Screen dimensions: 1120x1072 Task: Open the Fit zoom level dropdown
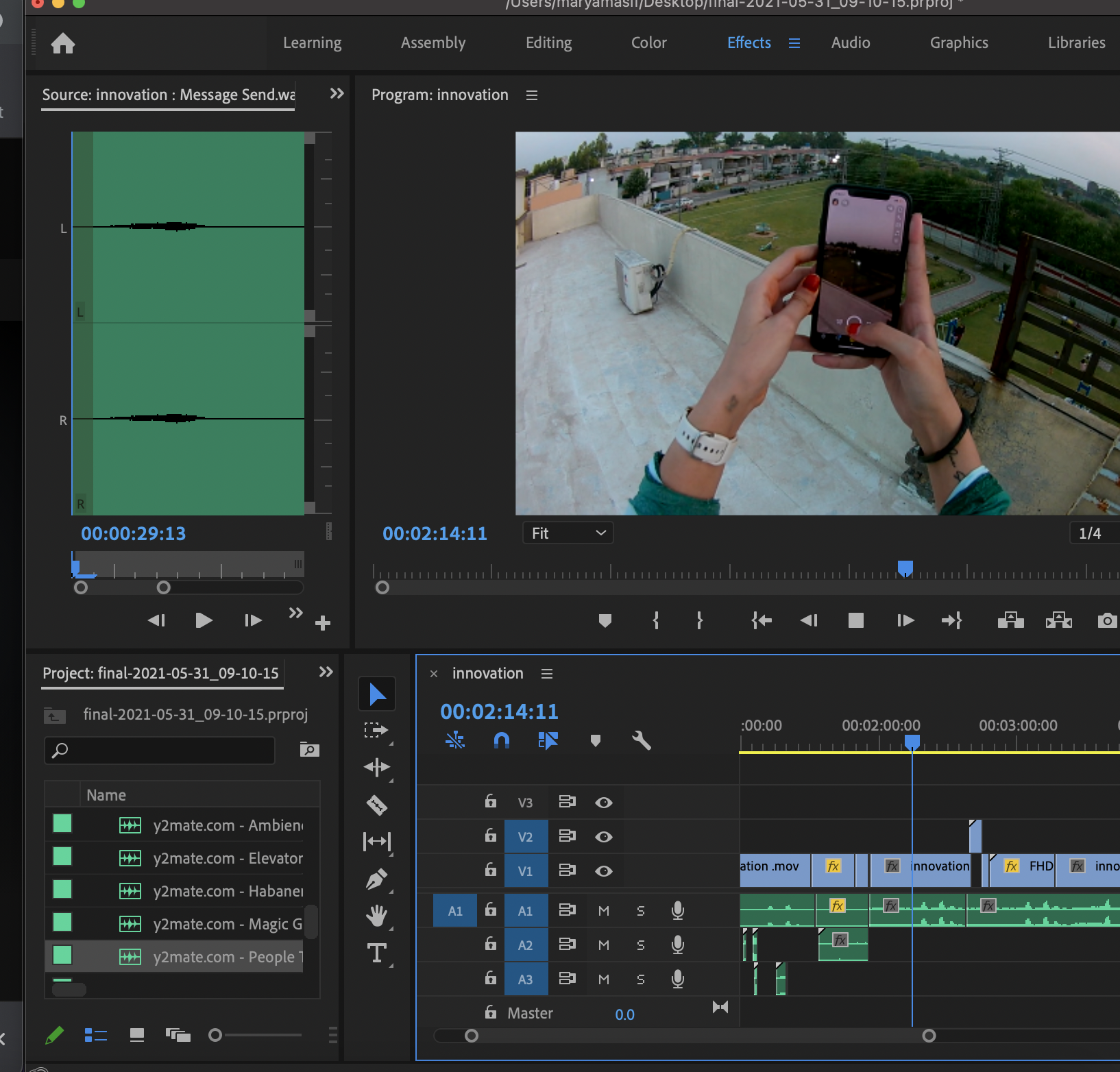pos(567,533)
